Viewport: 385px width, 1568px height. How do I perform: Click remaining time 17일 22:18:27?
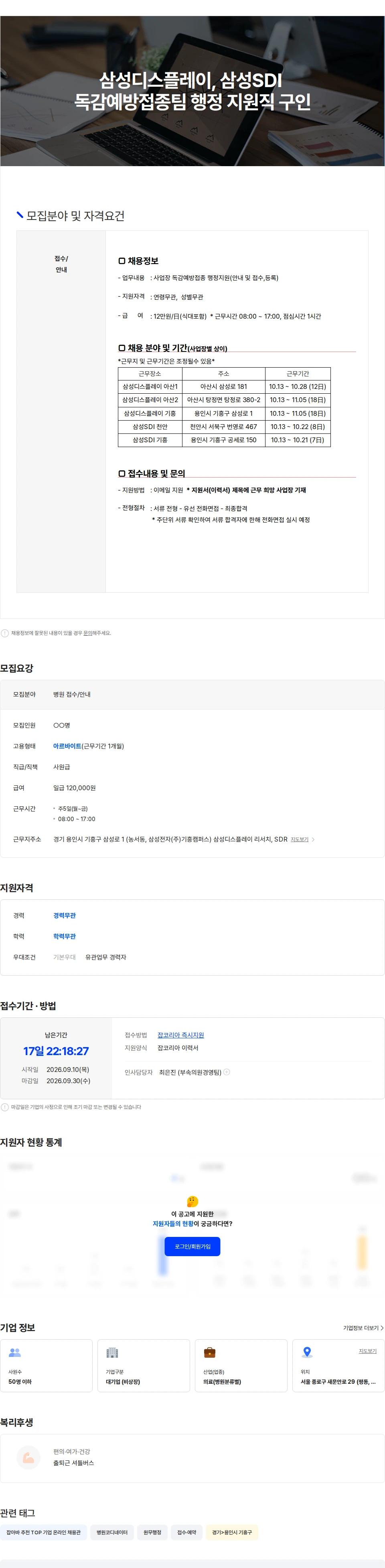coord(56,1051)
